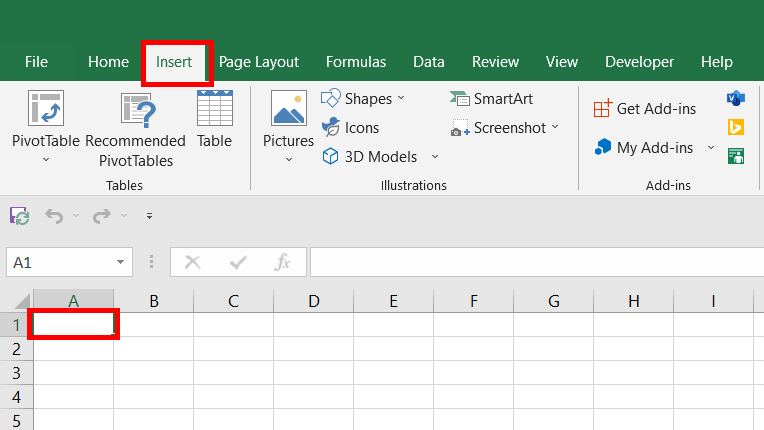
Task: Open the Screenshot dropdown
Action: (555, 128)
